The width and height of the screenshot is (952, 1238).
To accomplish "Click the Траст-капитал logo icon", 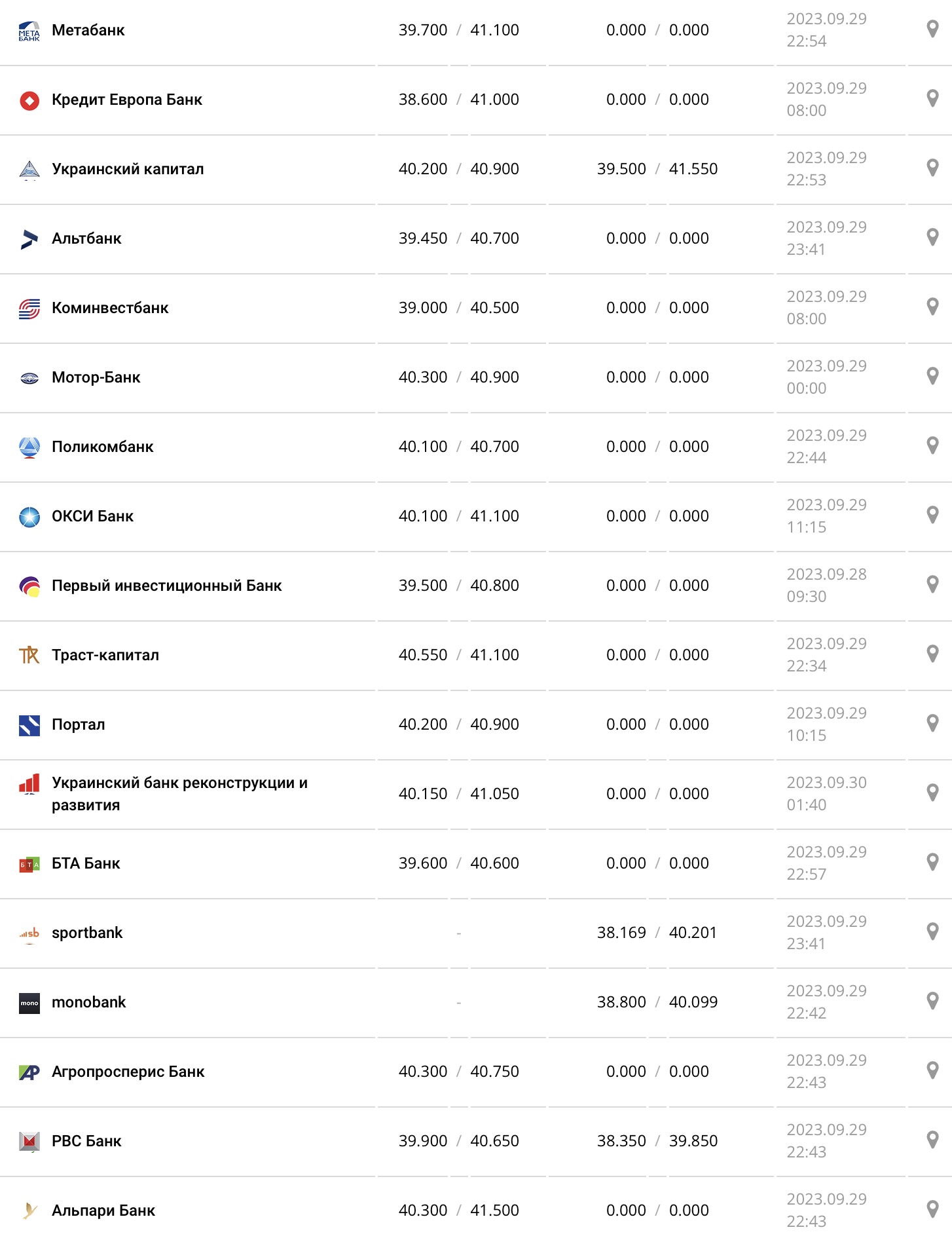I will (x=29, y=654).
